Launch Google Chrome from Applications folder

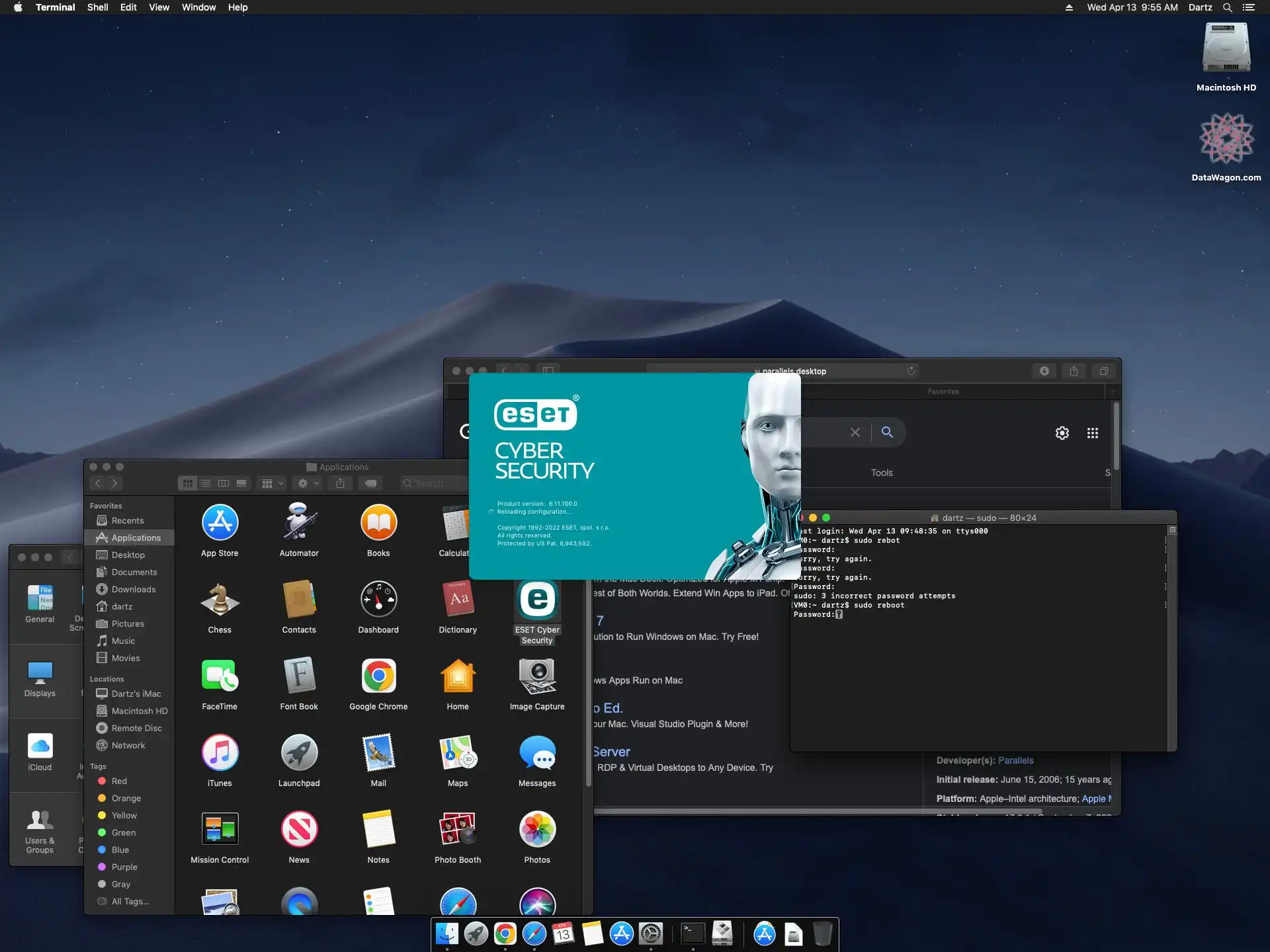pos(378,676)
